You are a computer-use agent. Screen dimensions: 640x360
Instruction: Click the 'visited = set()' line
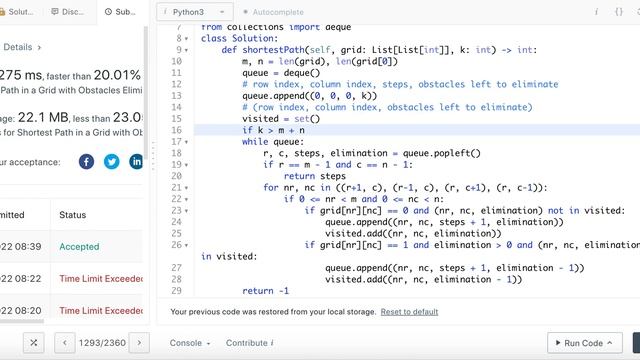click(281, 119)
